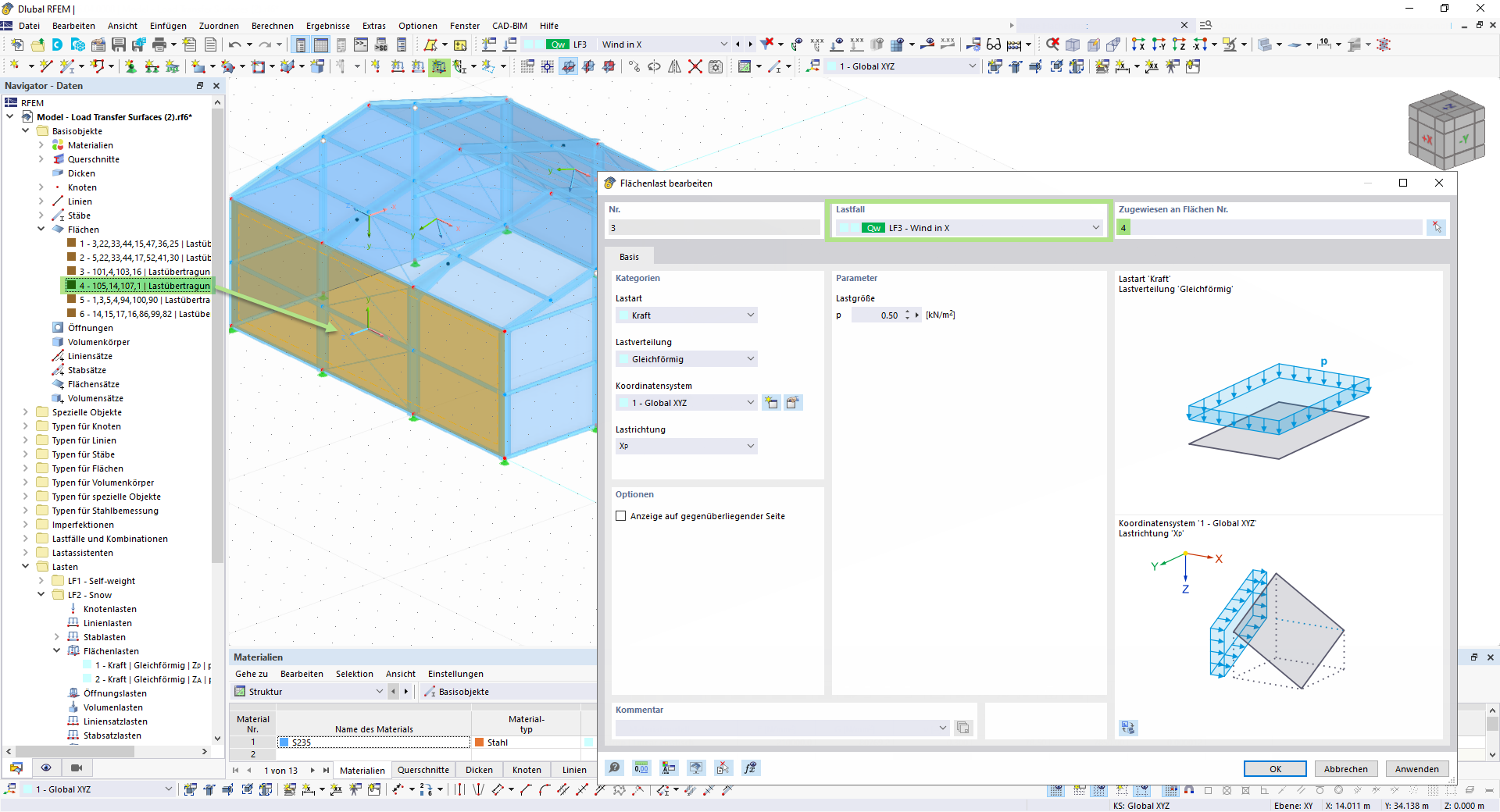The height and width of the screenshot is (812, 1500).
Task: Open the Berechnen menu
Action: [273, 26]
